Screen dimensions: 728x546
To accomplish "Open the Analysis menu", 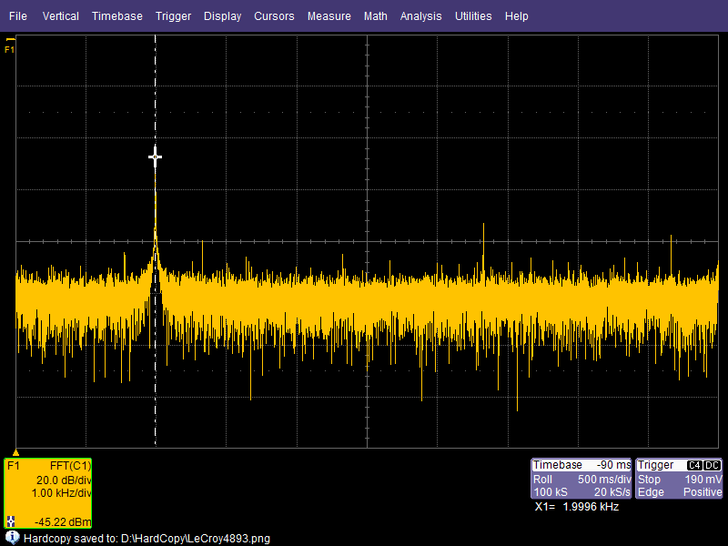I will click(x=420, y=16).
